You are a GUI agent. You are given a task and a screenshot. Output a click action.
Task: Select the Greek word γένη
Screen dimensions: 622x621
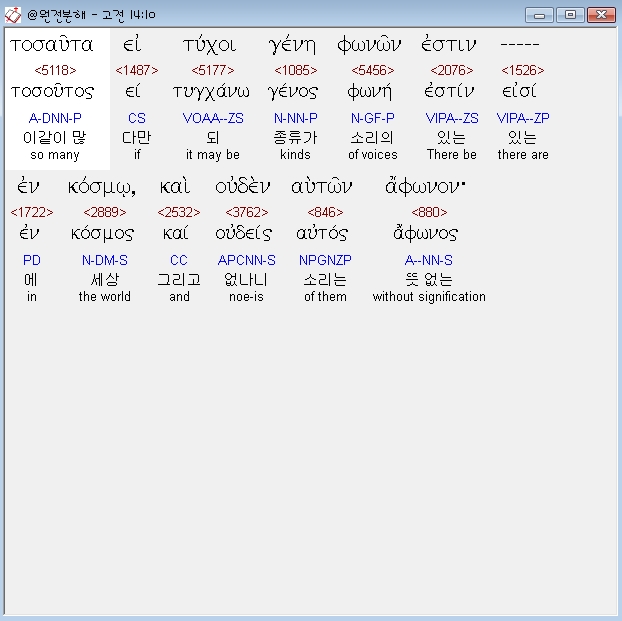[x=292, y=46]
